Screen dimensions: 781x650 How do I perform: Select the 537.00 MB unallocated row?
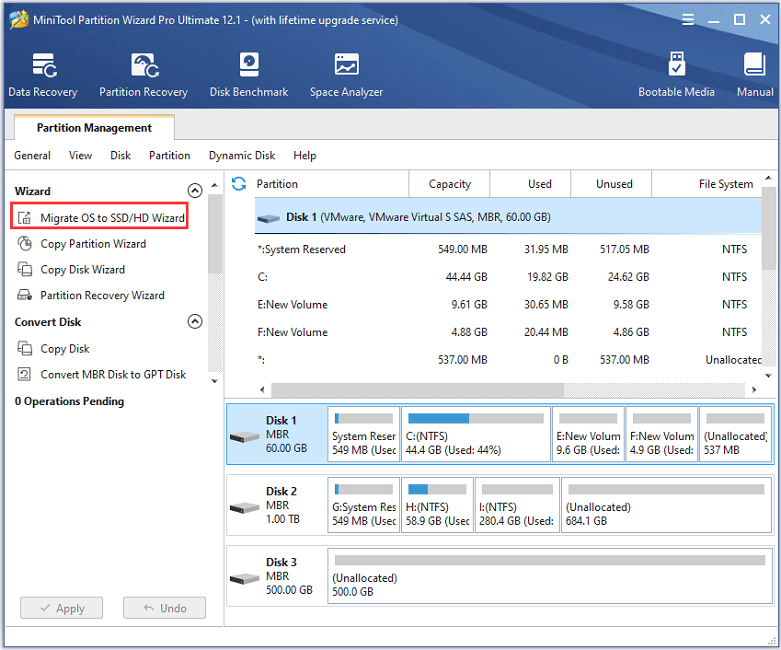click(508, 360)
